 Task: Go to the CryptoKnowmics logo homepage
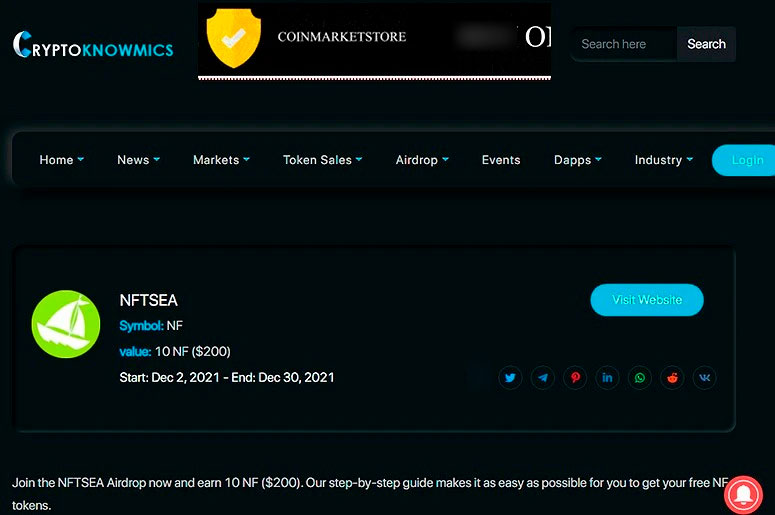(x=93, y=46)
